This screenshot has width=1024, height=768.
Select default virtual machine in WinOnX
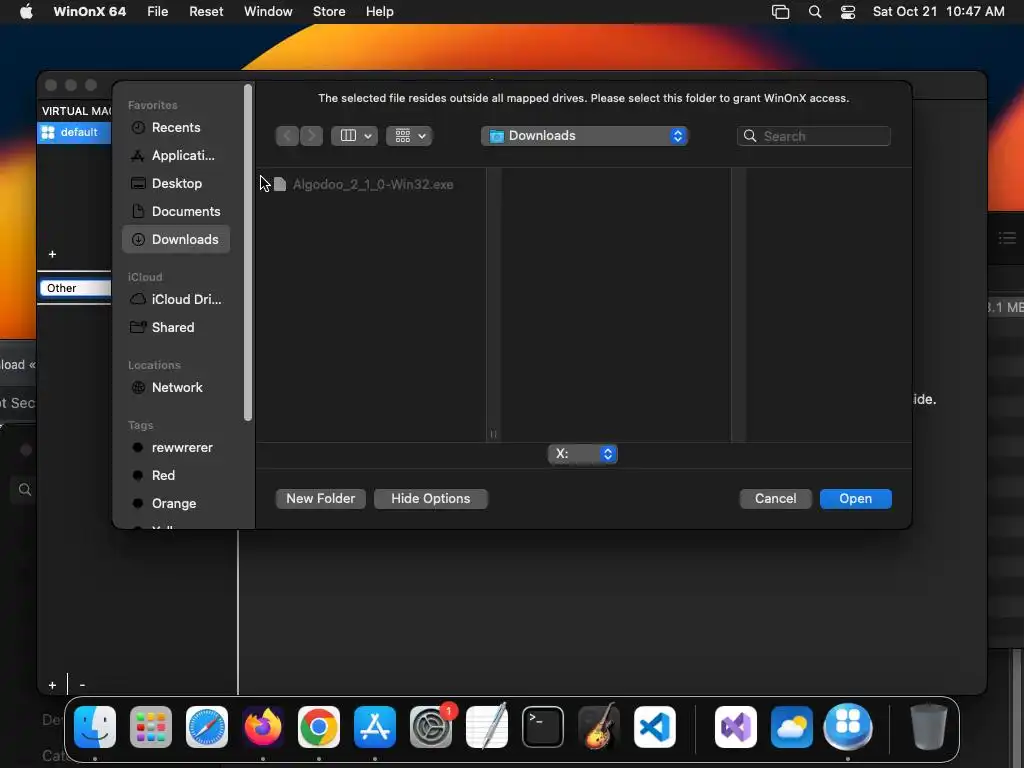pyautogui.click(x=74, y=133)
